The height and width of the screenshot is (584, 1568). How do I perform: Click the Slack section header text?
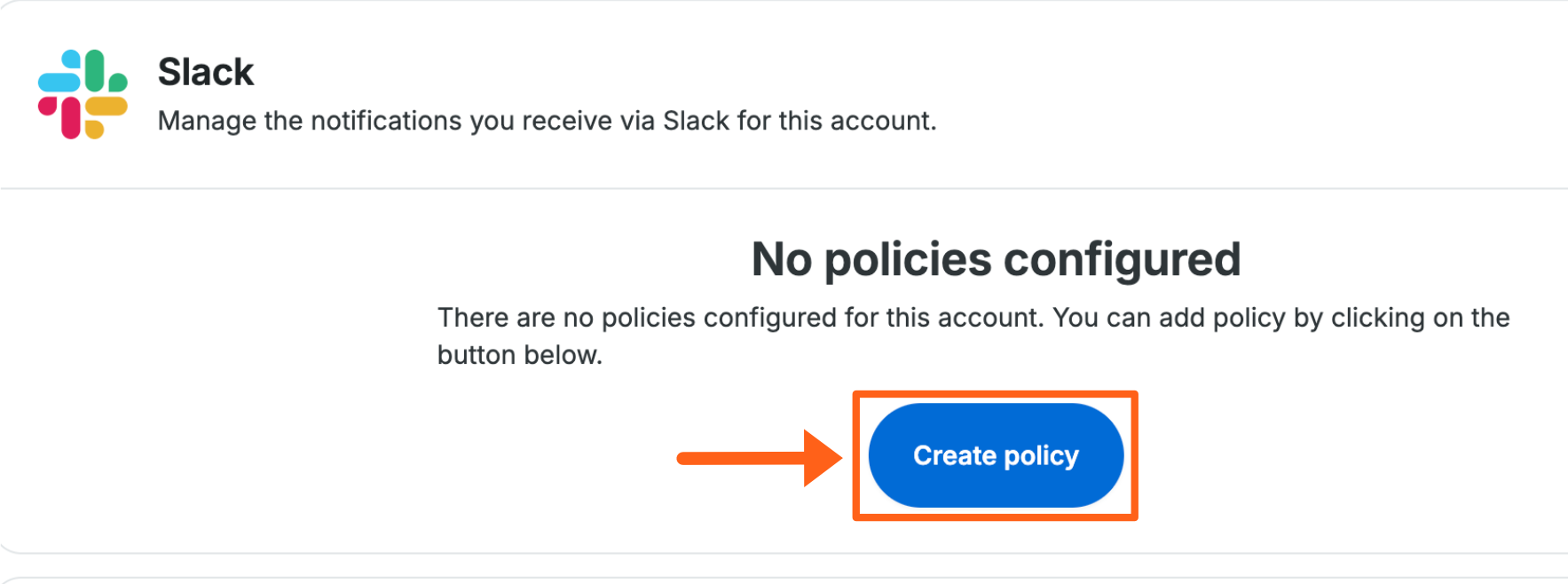206,71
